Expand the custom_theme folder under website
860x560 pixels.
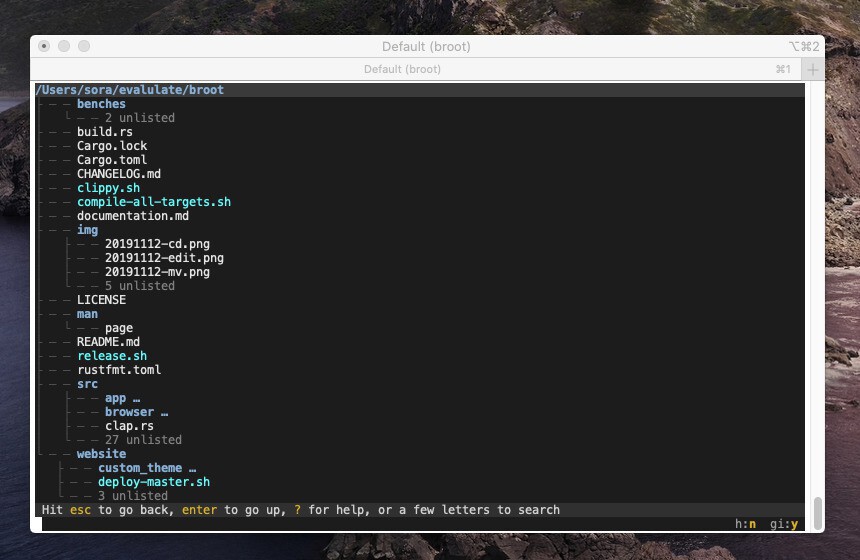146,468
